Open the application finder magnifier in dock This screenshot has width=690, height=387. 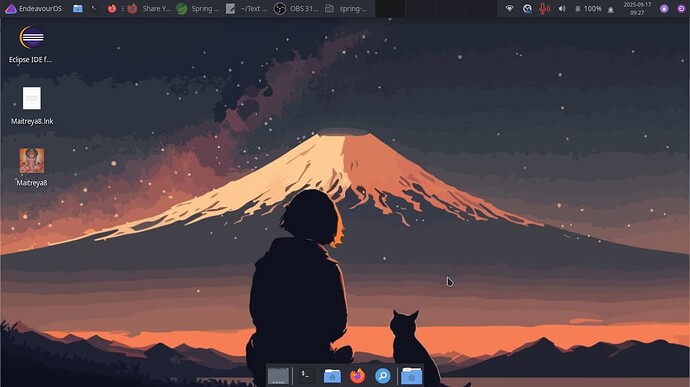tap(383, 376)
